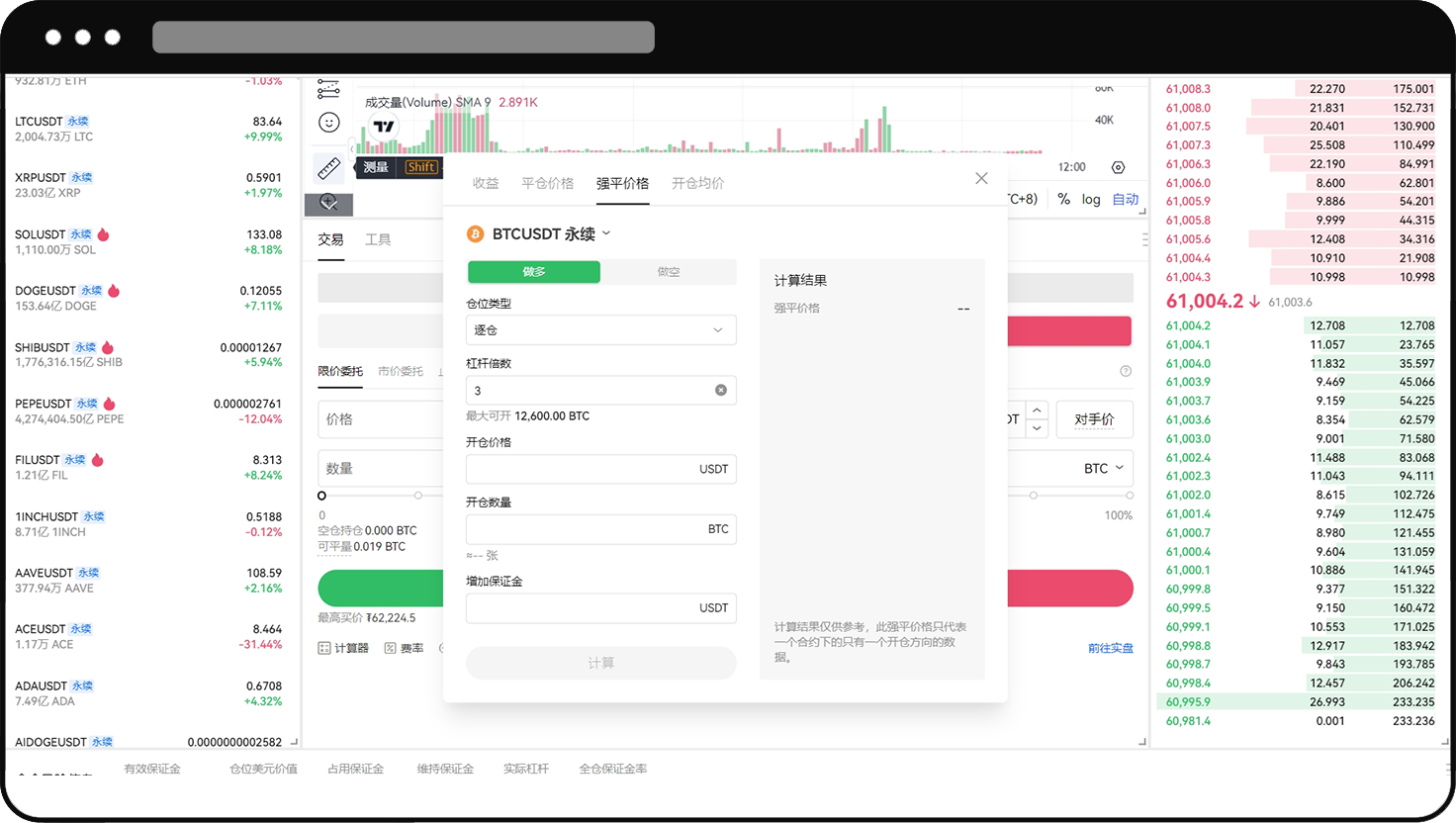Collapse the drawing toolbar side arrow

(x=351, y=149)
